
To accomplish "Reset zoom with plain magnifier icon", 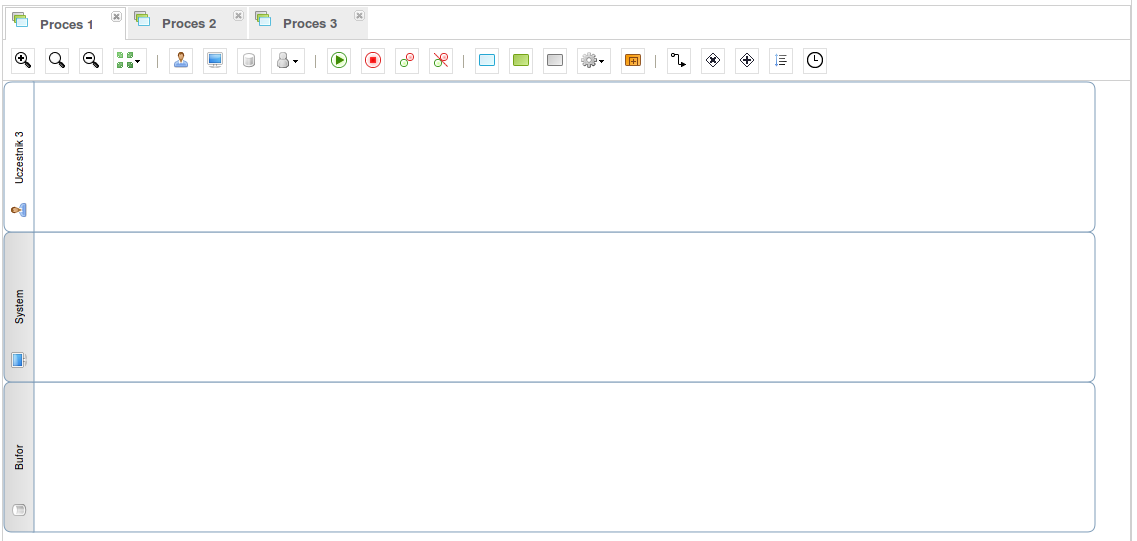I will click(57, 61).
